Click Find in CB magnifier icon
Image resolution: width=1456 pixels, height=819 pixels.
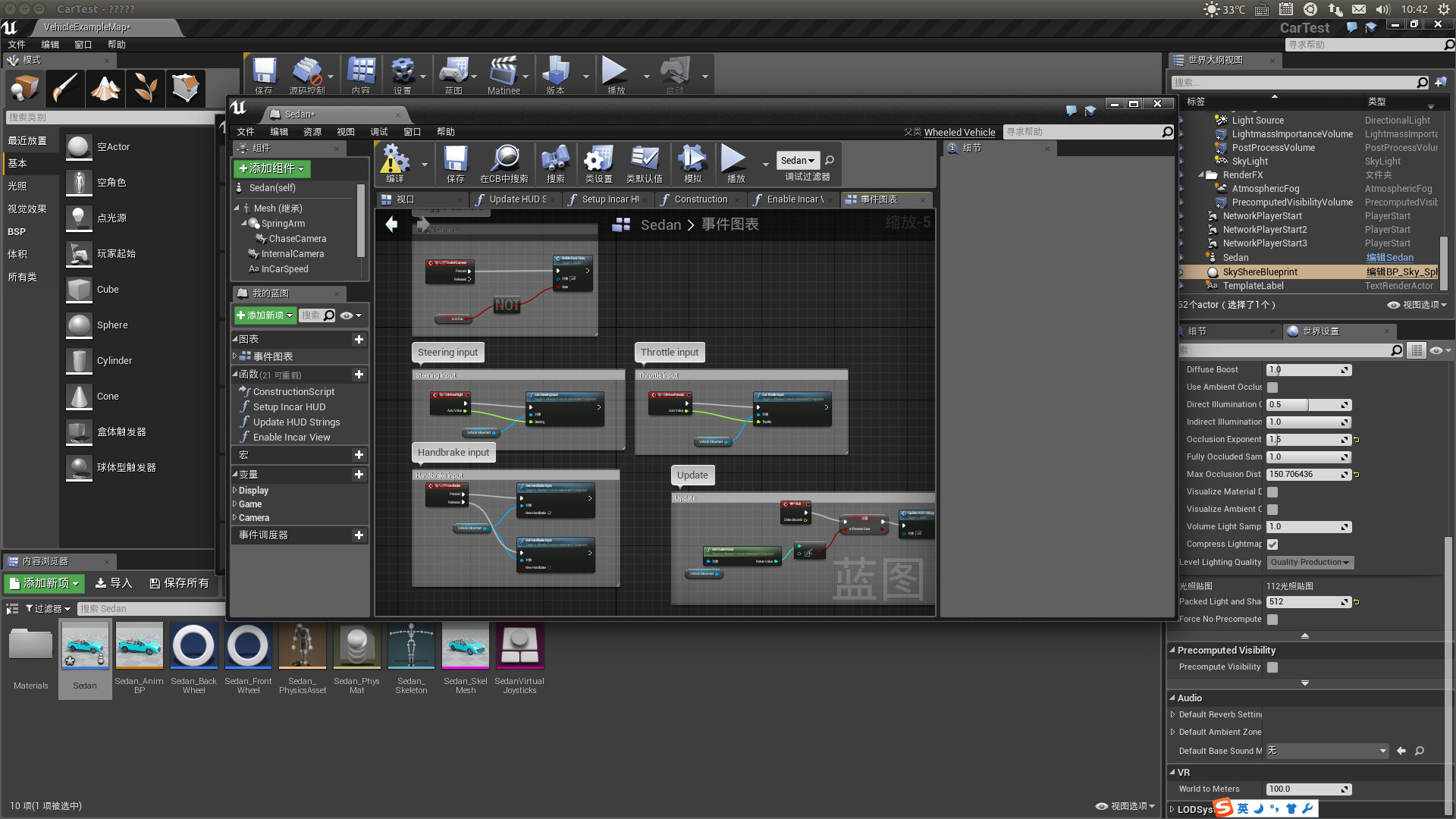(504, 163)
